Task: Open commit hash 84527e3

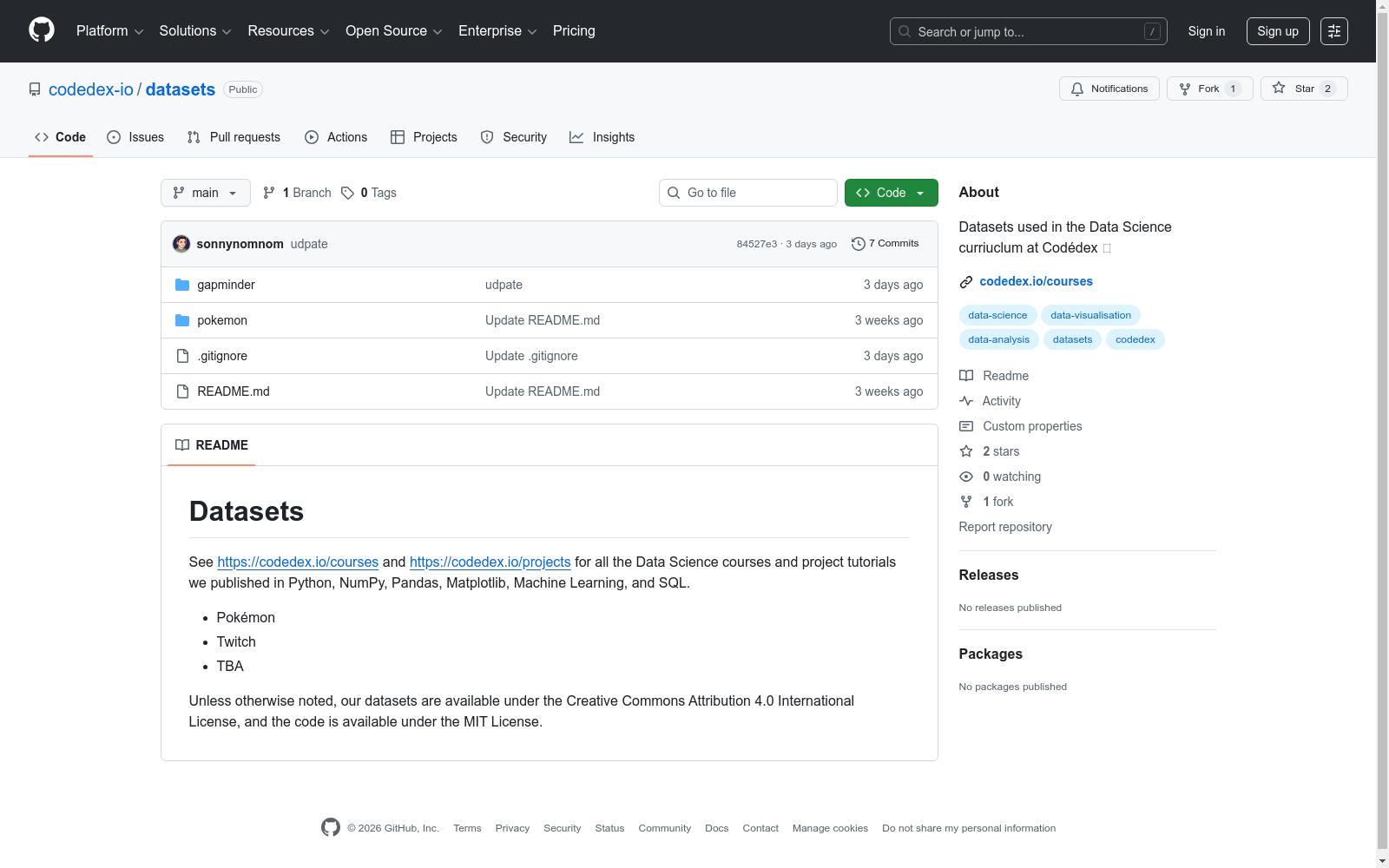Action: (x=757, y=244)
